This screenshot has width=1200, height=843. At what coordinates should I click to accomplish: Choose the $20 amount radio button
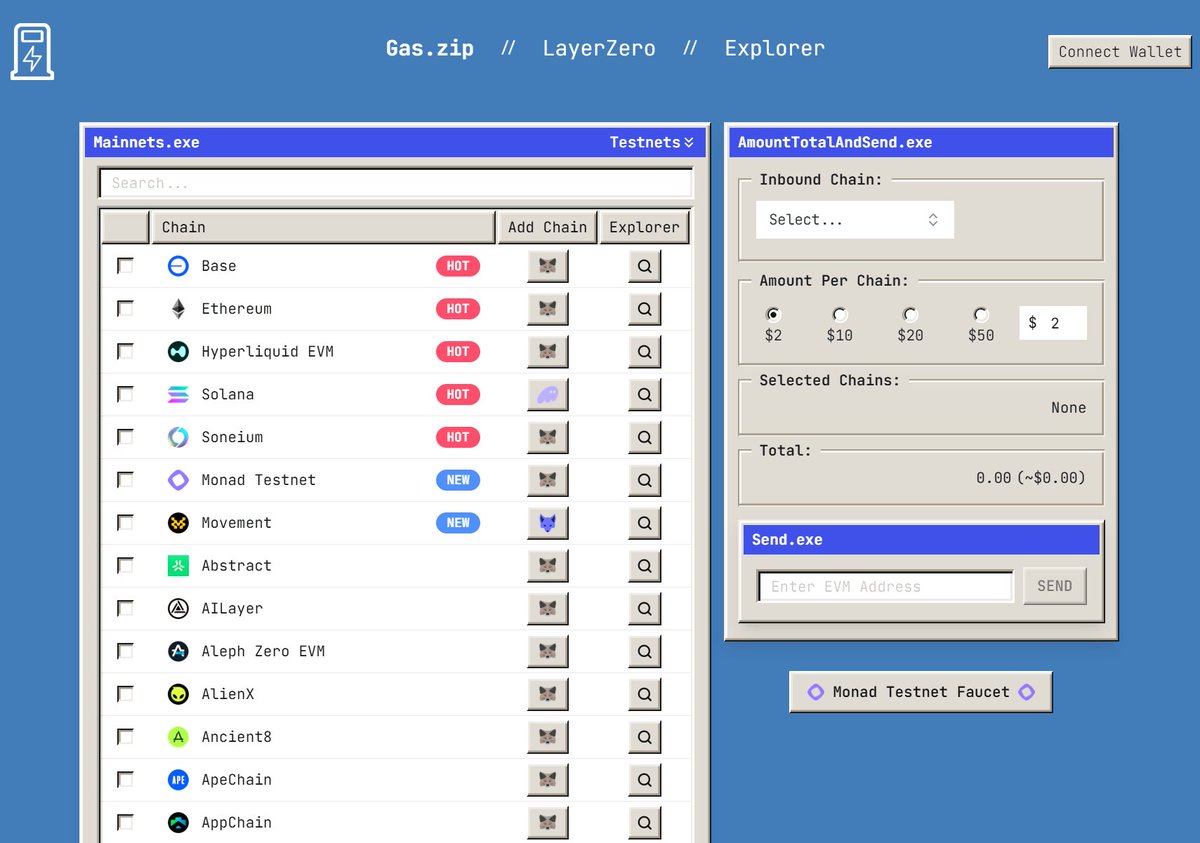pyautogui.click(x=910, y=315)
